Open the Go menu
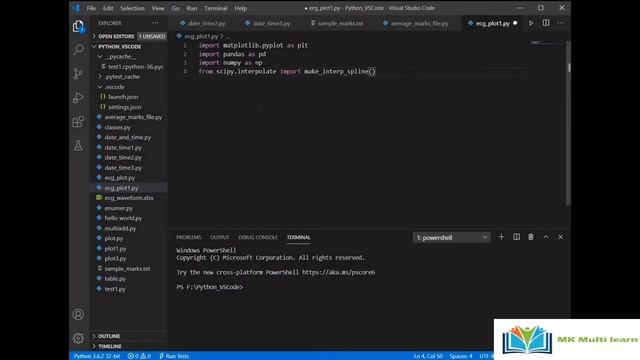 tap(176, 8)
